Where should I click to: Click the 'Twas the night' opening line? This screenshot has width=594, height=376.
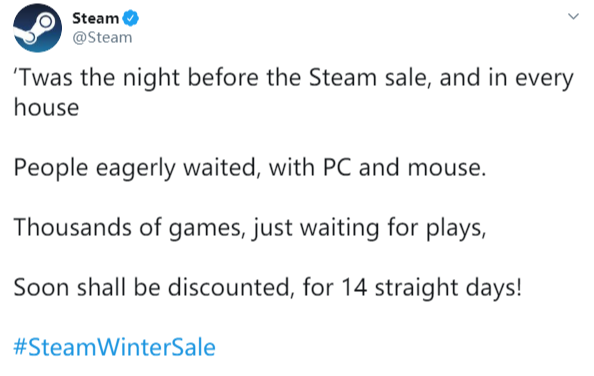294,78
